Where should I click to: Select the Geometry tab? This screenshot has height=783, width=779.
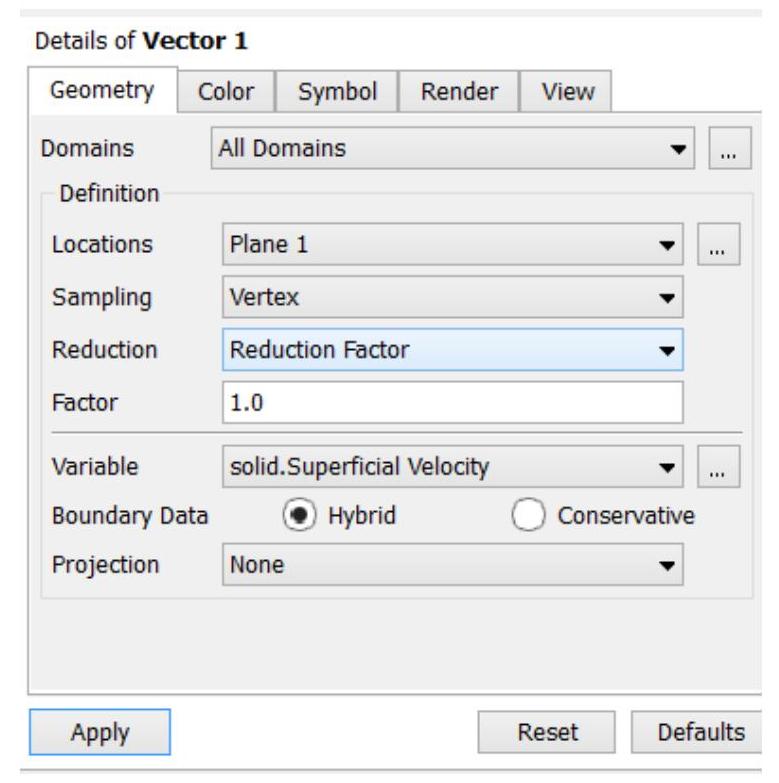coord(102,90)
